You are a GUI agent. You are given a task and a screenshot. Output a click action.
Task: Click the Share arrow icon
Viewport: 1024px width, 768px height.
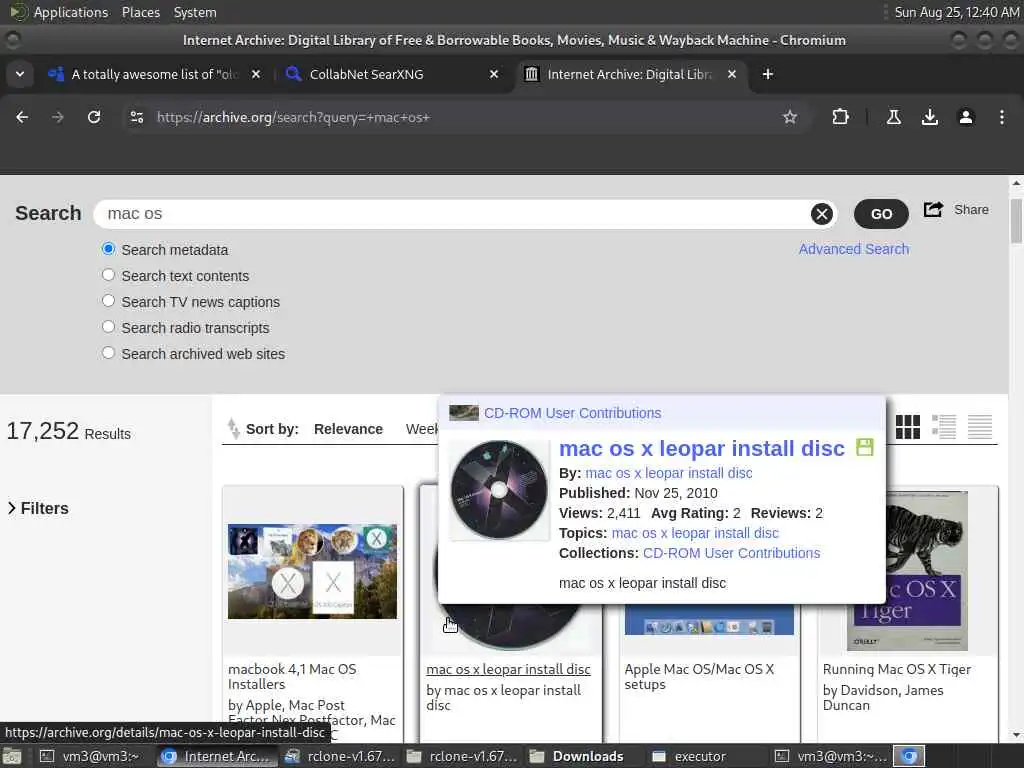[x=933, y=210]
